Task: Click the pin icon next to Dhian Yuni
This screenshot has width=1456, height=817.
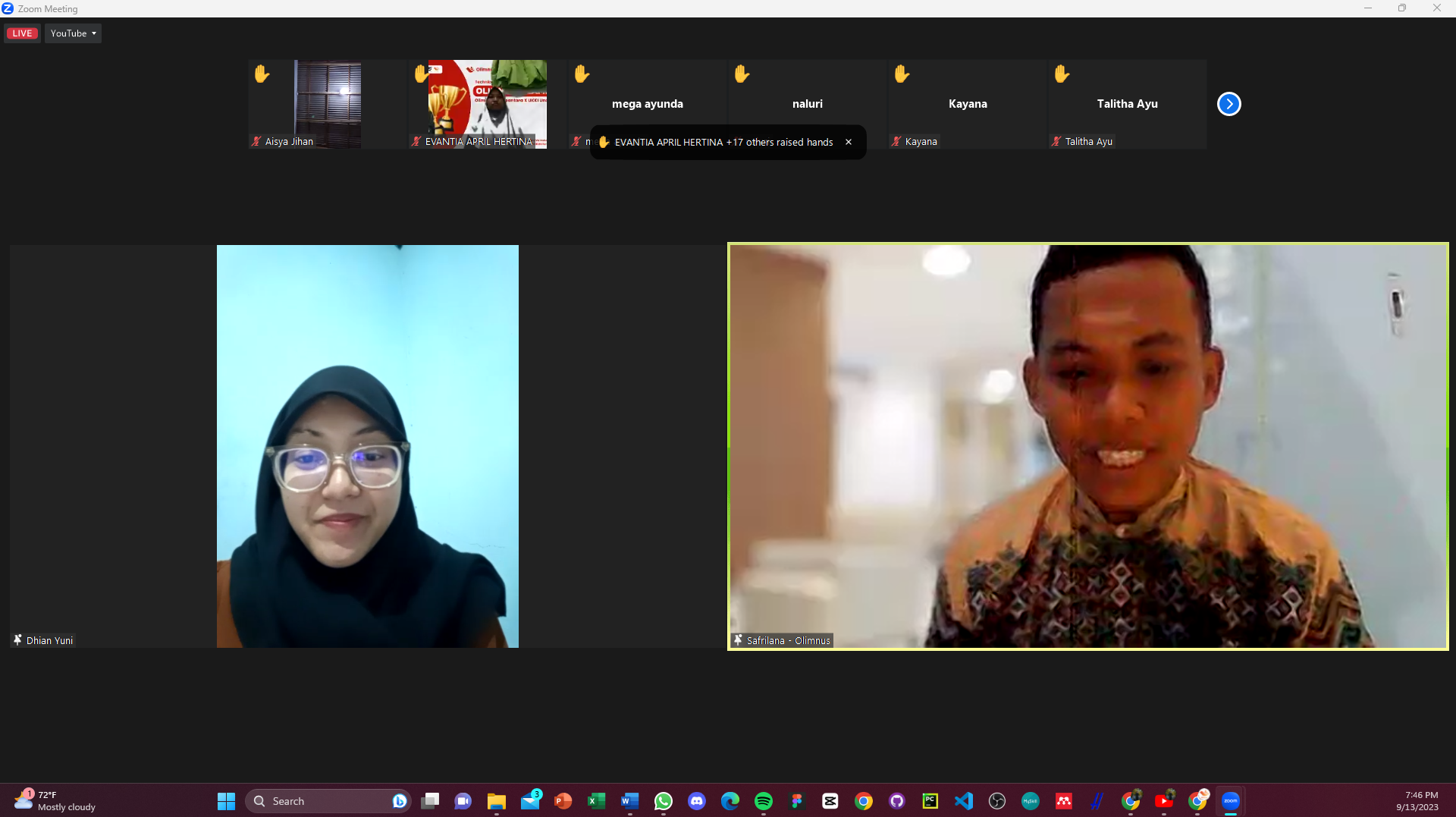Action: (x=17, y=640)
